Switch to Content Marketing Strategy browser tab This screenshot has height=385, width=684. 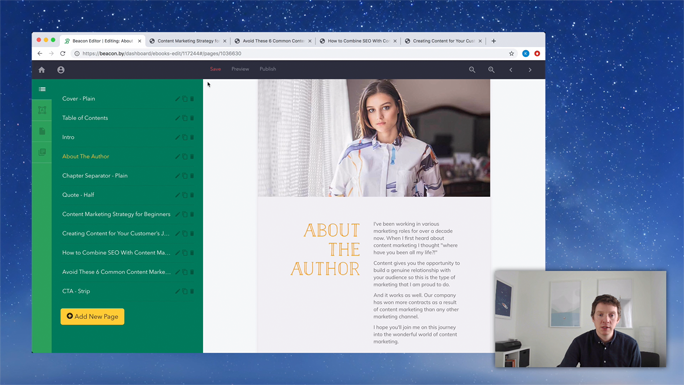(188, 41)
